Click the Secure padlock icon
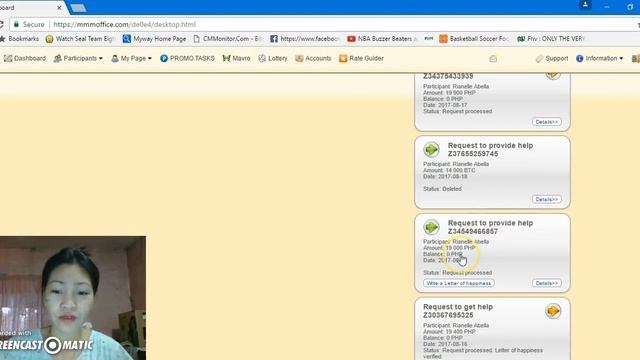 tap(16, 24)
